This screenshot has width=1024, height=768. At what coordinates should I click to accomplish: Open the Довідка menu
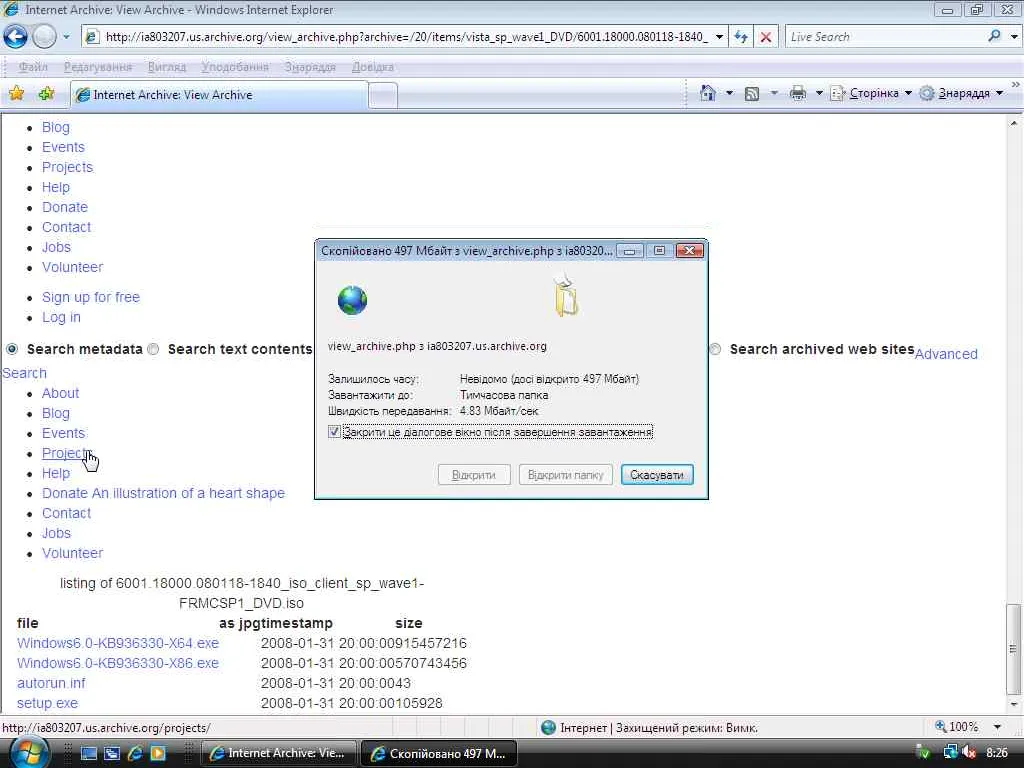pos(373,67)
